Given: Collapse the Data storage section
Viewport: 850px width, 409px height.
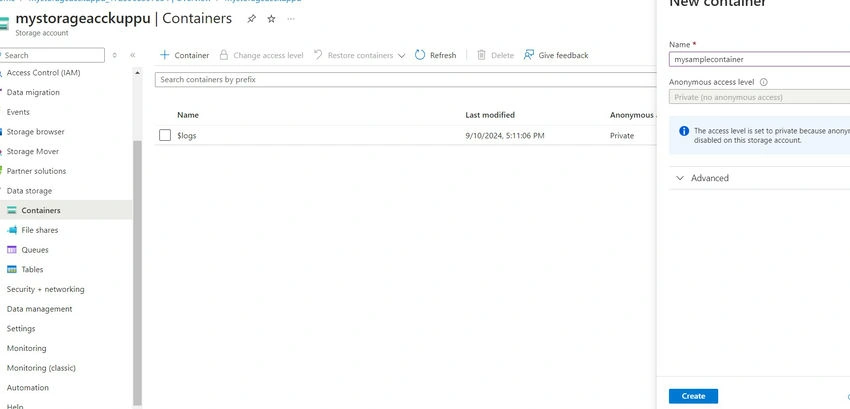Looking at the screenshot, I should [29, 191].
